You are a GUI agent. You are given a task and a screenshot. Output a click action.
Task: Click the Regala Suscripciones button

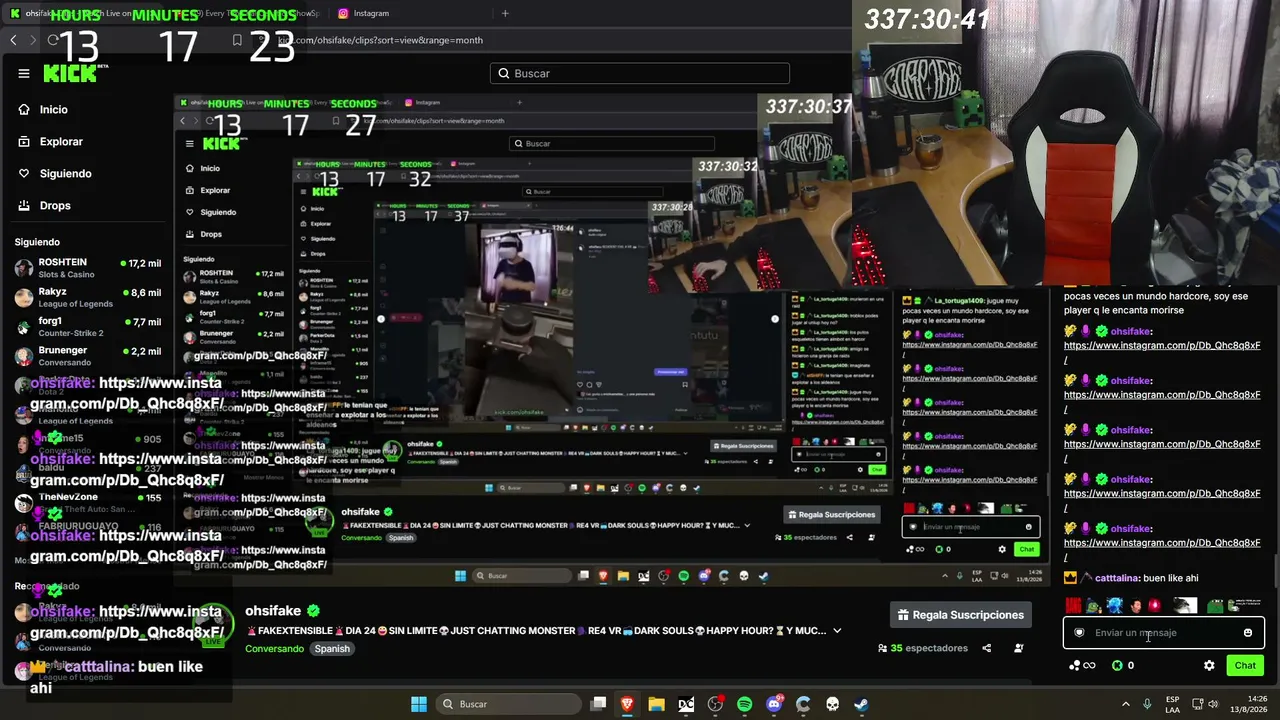[960, 615]
